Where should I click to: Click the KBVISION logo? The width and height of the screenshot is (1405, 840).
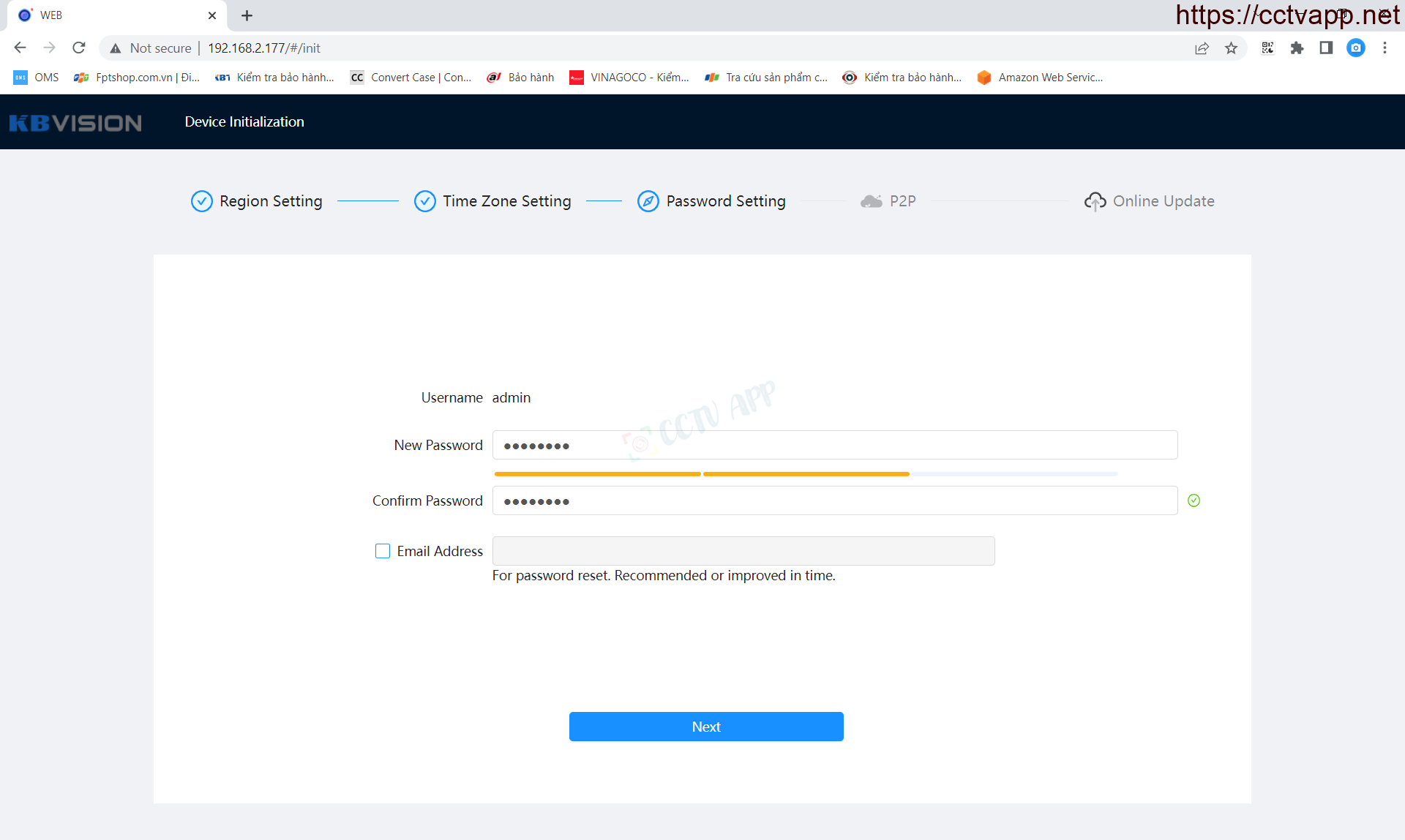click(x=75, y=123)
